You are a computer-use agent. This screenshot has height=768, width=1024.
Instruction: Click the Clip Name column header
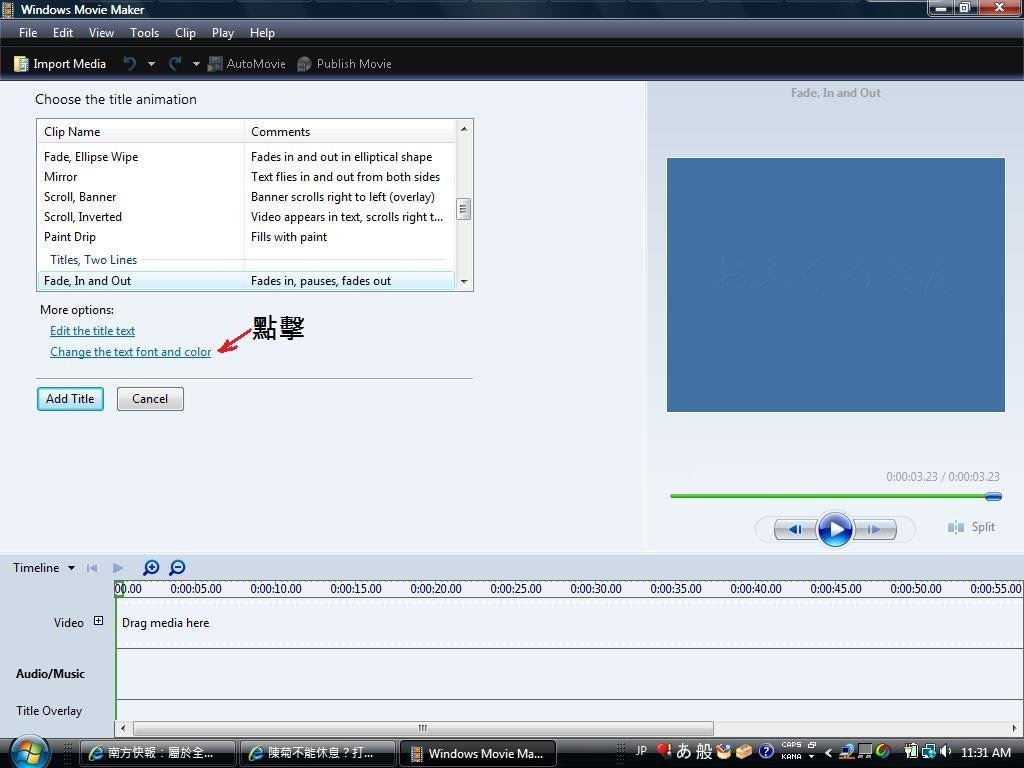[x=141, y=132]
